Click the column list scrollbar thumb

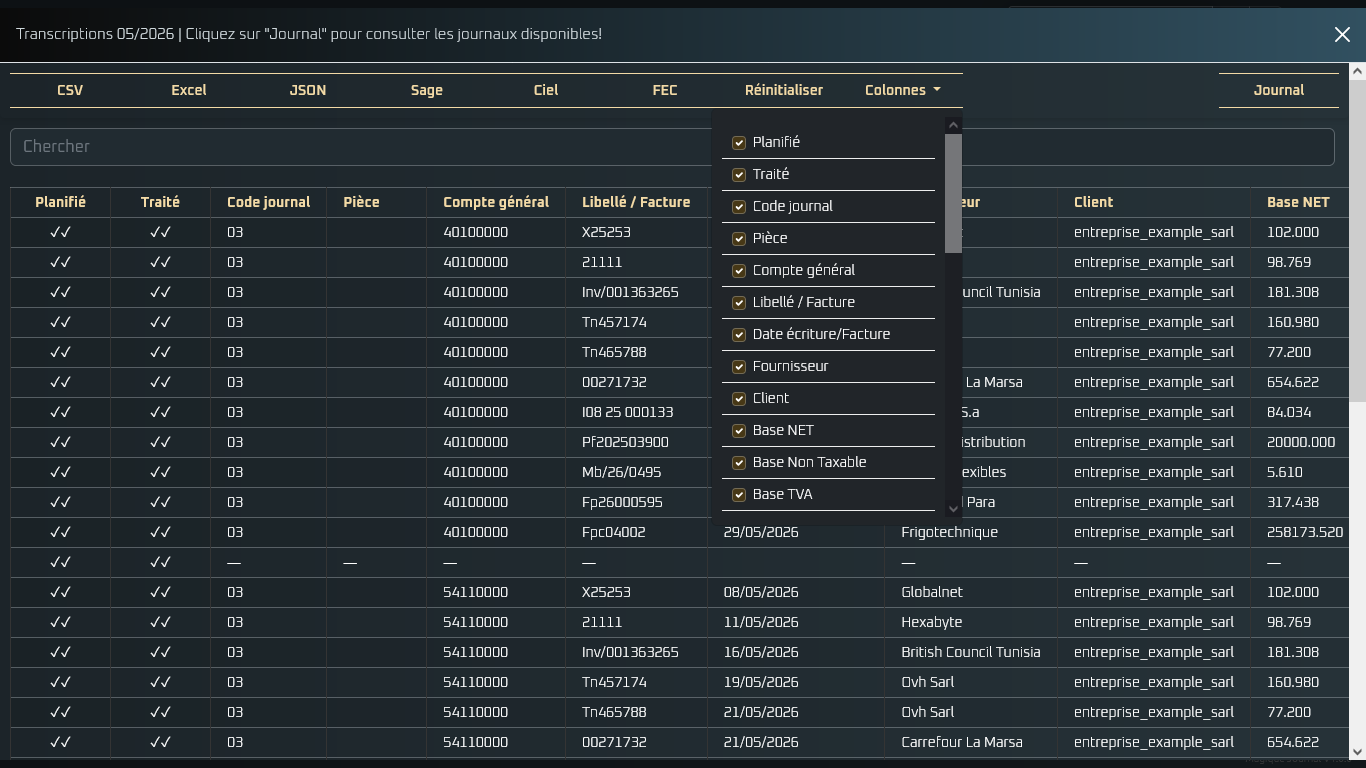[953, 193]
